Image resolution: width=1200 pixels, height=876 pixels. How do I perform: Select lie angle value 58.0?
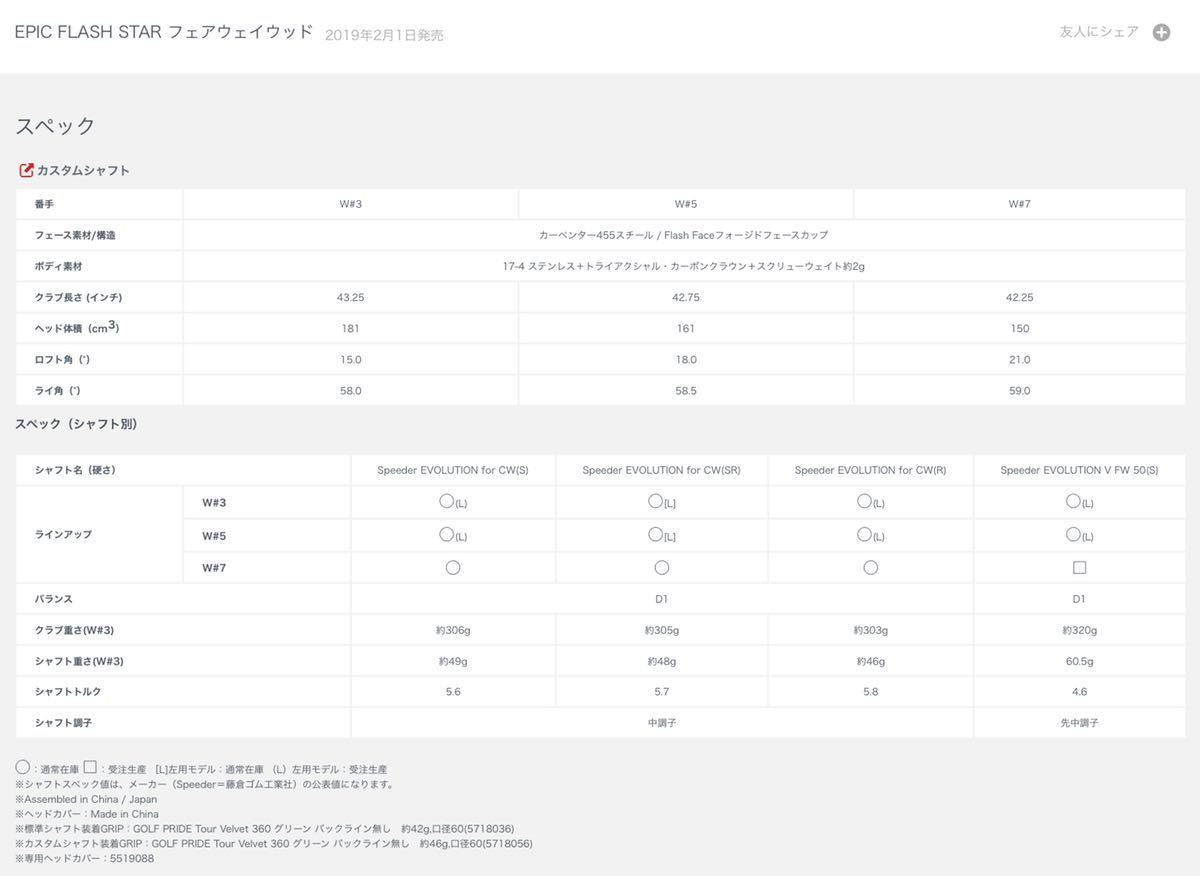pyautogui.click(x=350, y=390)
